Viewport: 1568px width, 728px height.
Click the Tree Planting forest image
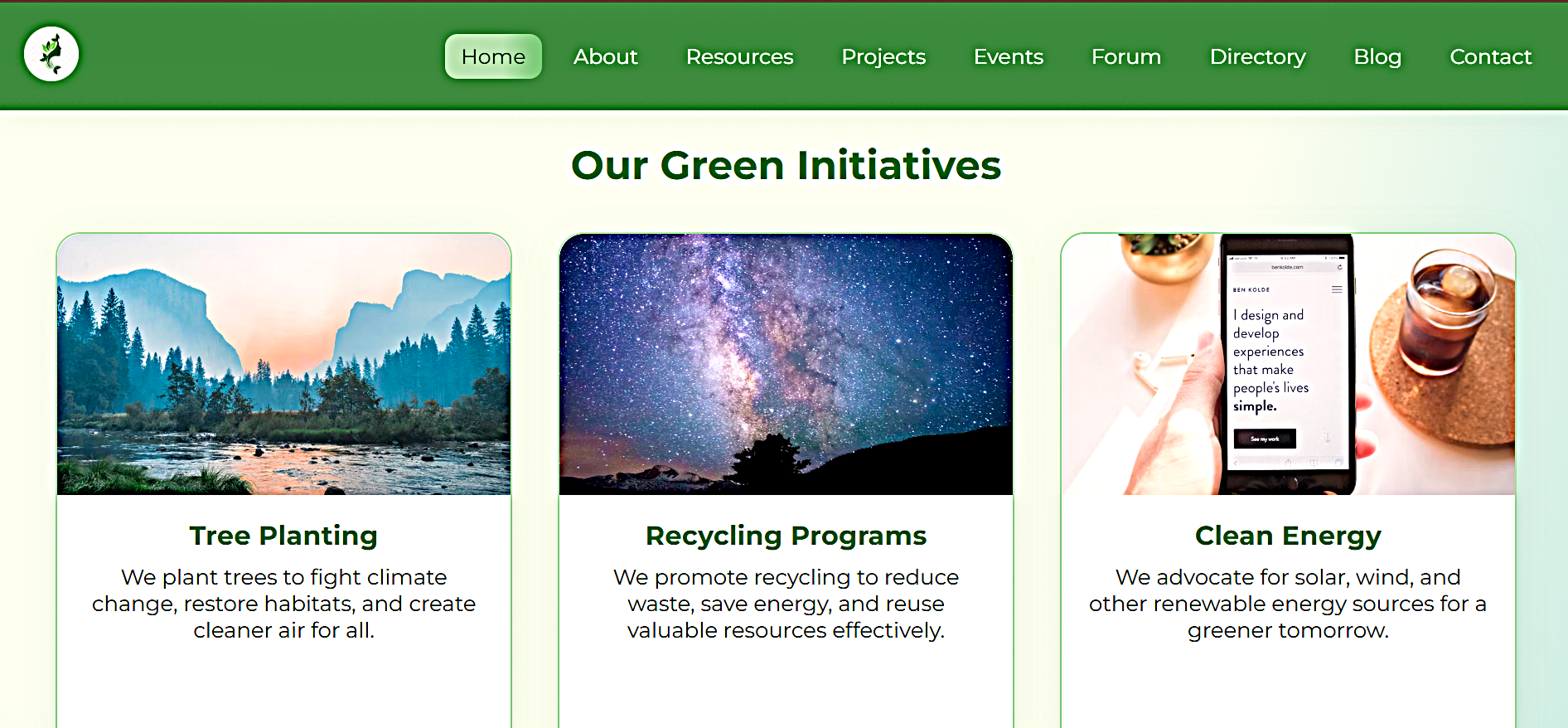coord(283,364)
